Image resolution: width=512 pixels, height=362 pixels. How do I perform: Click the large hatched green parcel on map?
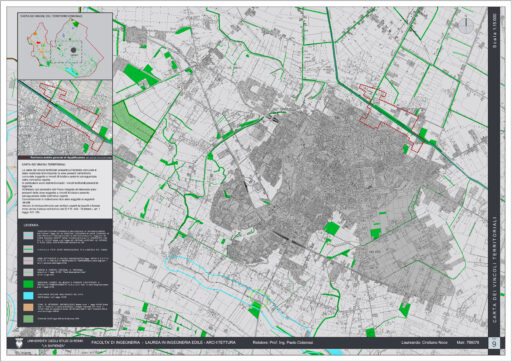pos(133,121)
